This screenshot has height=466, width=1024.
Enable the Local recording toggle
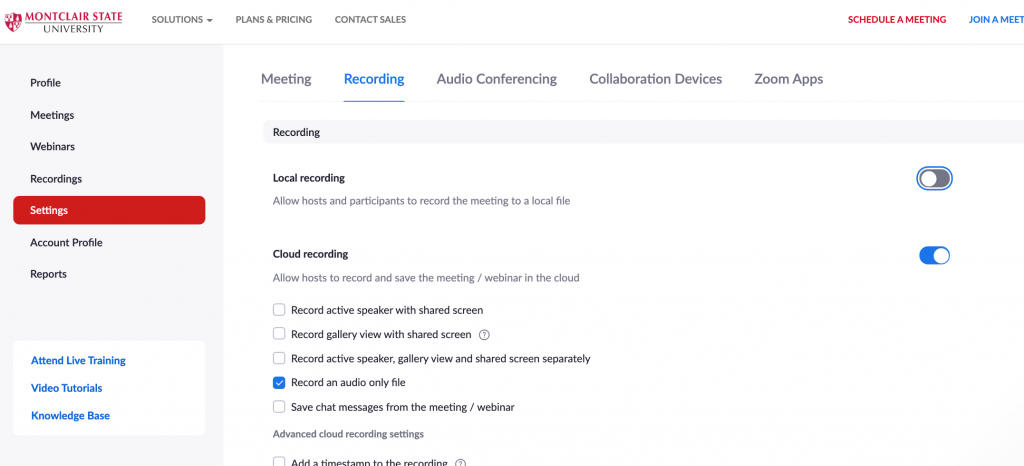[934, 179]
